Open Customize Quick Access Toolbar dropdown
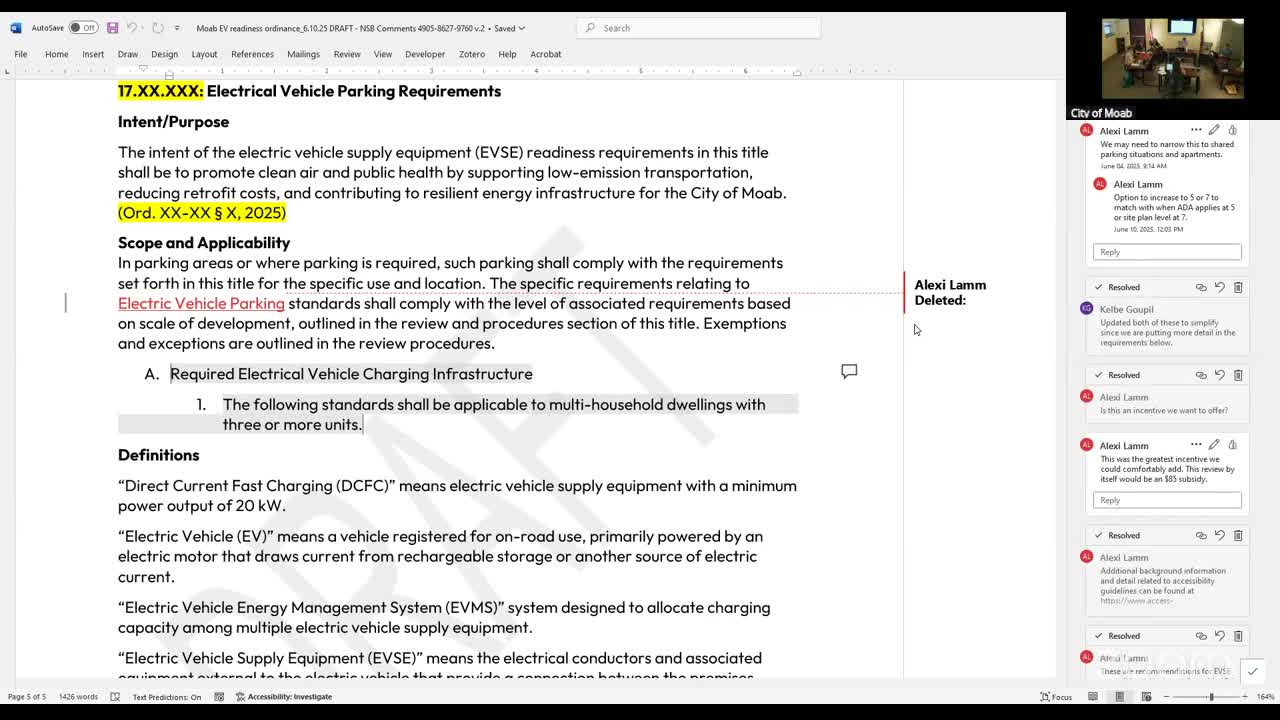The width and height of the screenshot is (1280, 720). 177,28
